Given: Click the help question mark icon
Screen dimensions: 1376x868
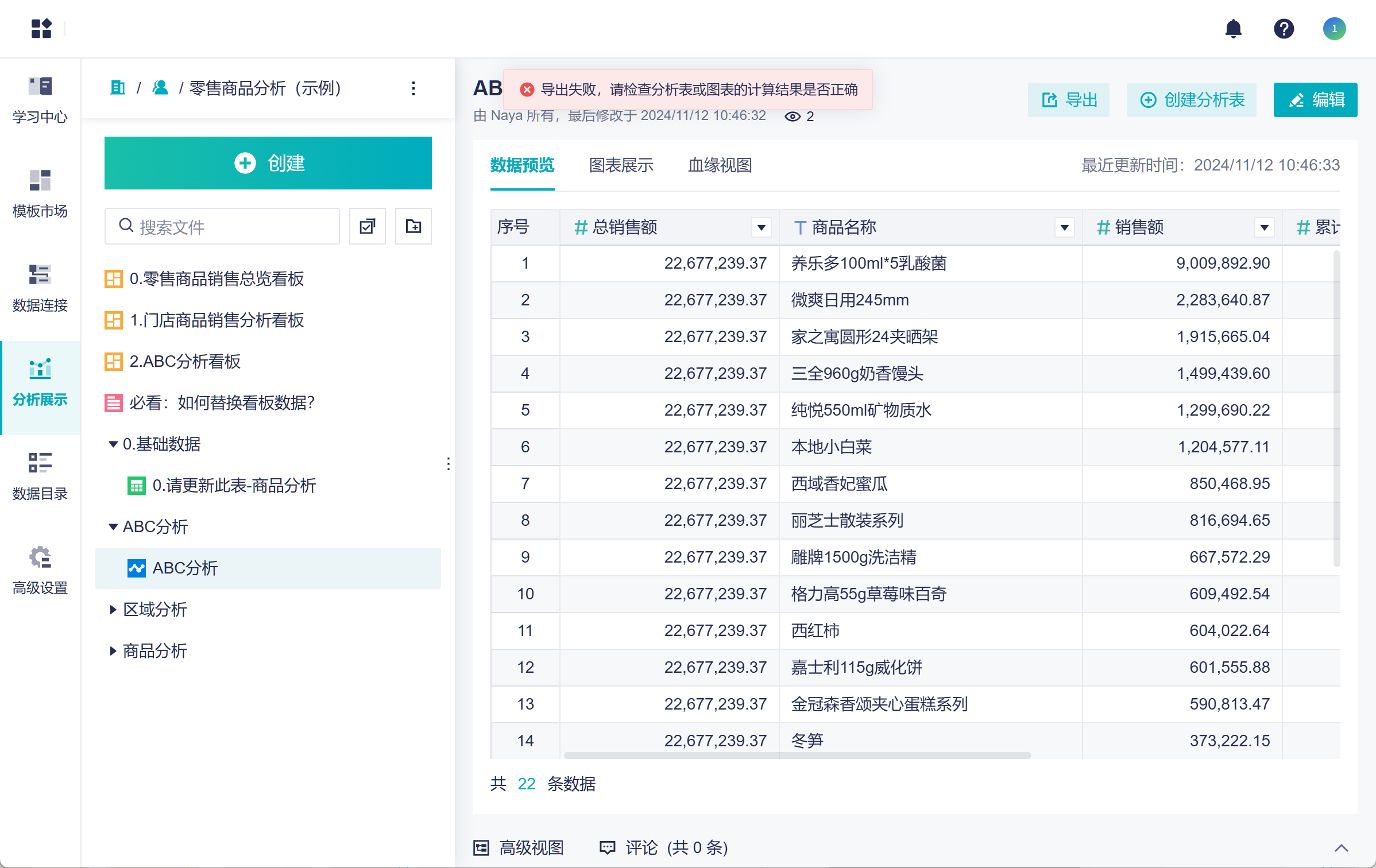Looking at the screenshot, I should coord(1284,29).
